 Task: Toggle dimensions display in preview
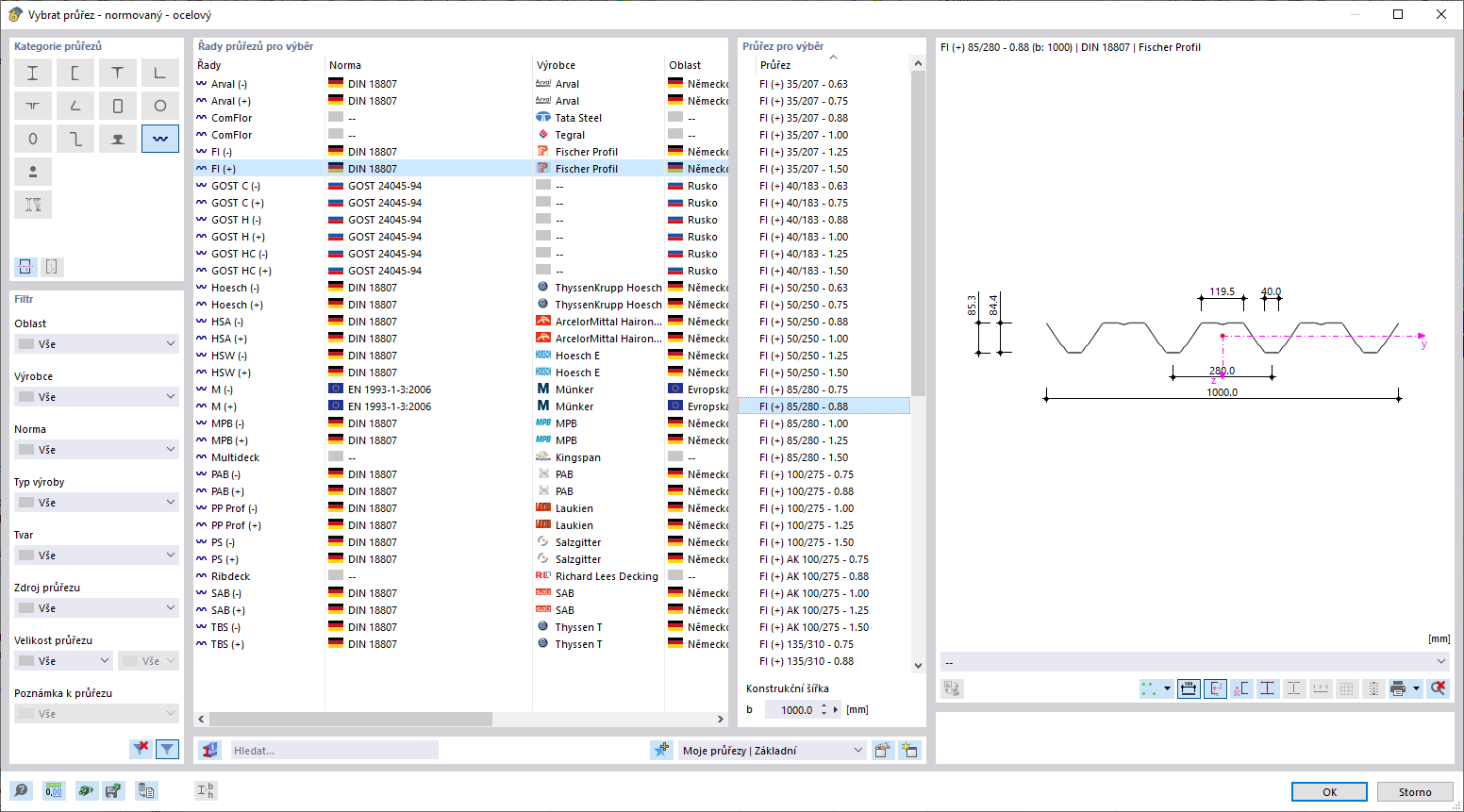click(1189, 688)
